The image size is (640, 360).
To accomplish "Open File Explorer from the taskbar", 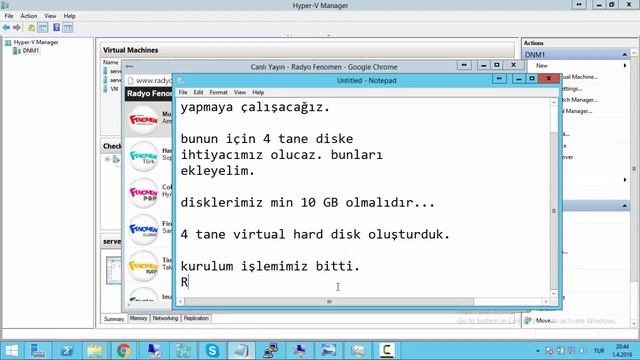I will coord(95,351).
